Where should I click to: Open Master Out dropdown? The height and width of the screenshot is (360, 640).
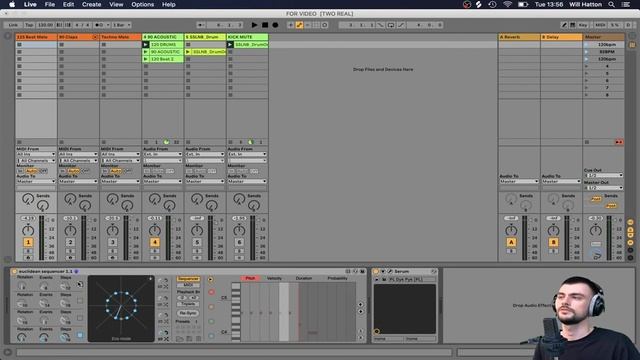[604, 188]
